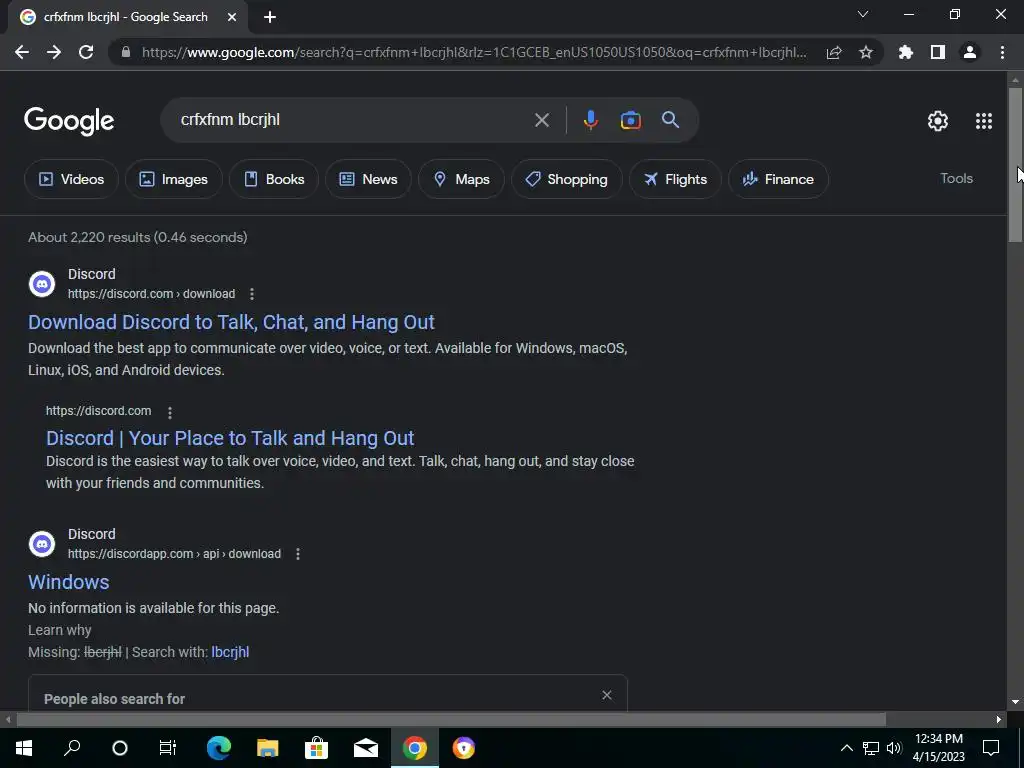This screenshot has height=768, width=1024.
Task: Open the tab search dropdown arrow
Action: pyautogui.click(x=863, y=14)
